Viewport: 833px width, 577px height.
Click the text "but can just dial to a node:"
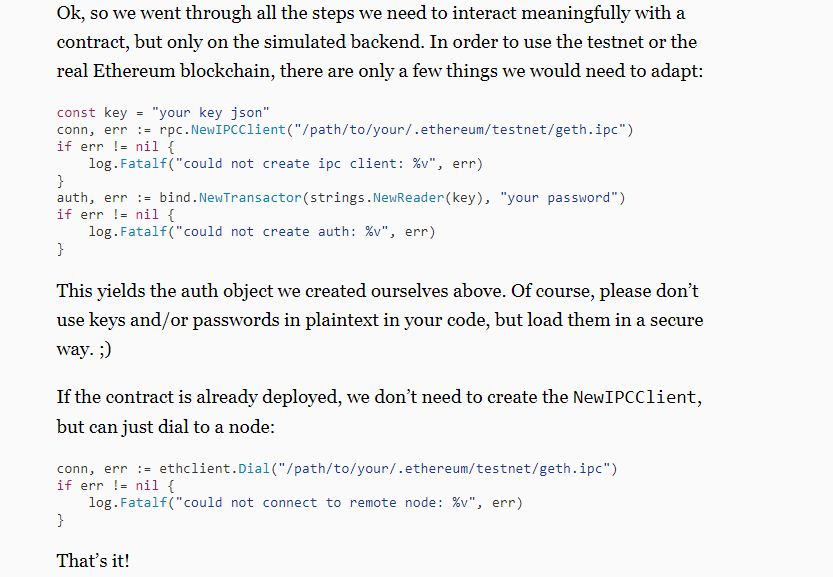tap(165, 426)
